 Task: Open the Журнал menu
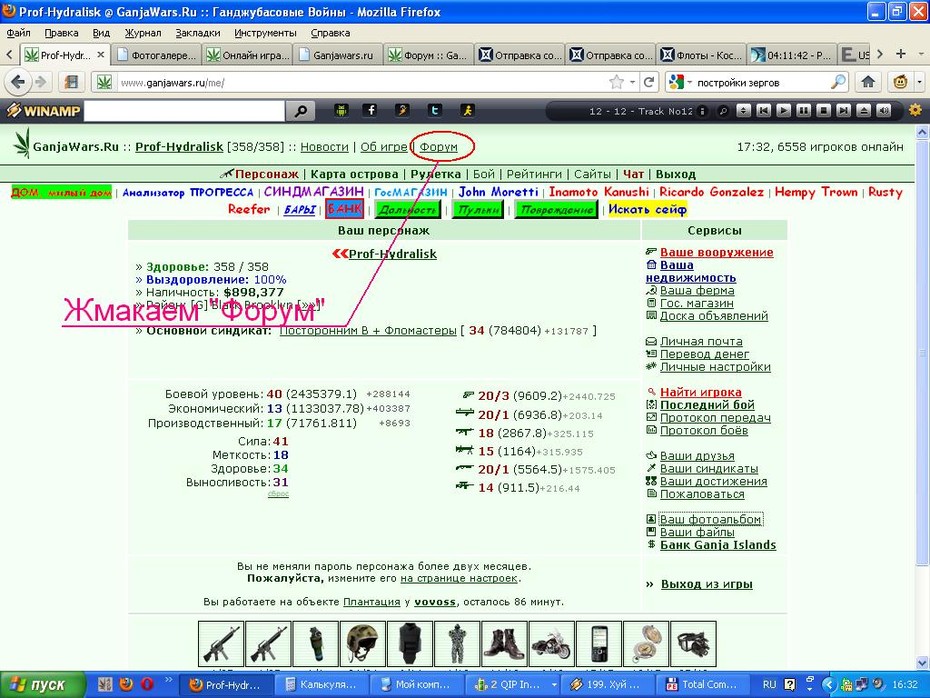143,33
